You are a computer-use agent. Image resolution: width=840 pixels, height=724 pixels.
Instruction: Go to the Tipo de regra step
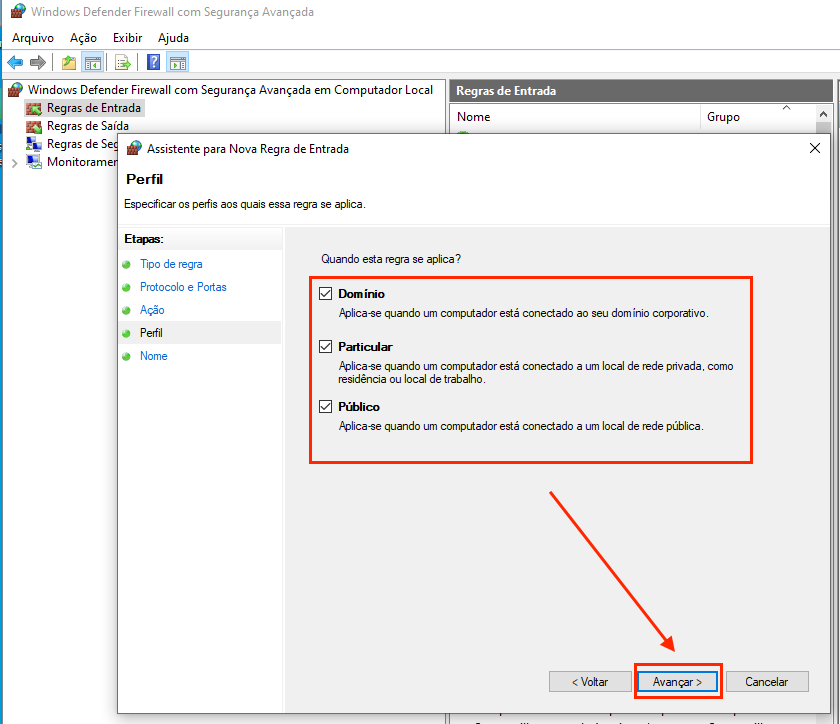[x=171, y=264]
